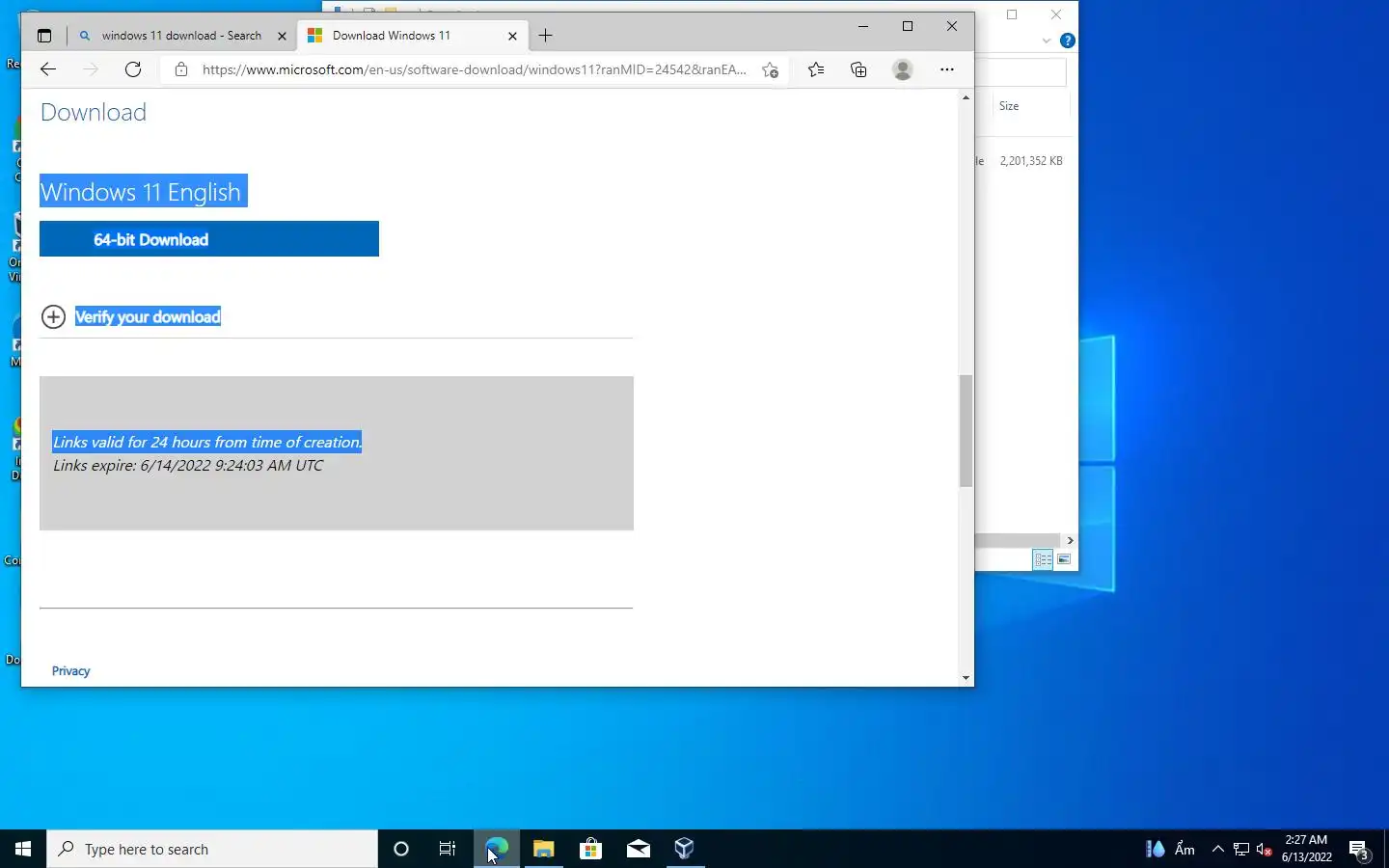
Task: Open Task View
Action: (x=448, y=849)
